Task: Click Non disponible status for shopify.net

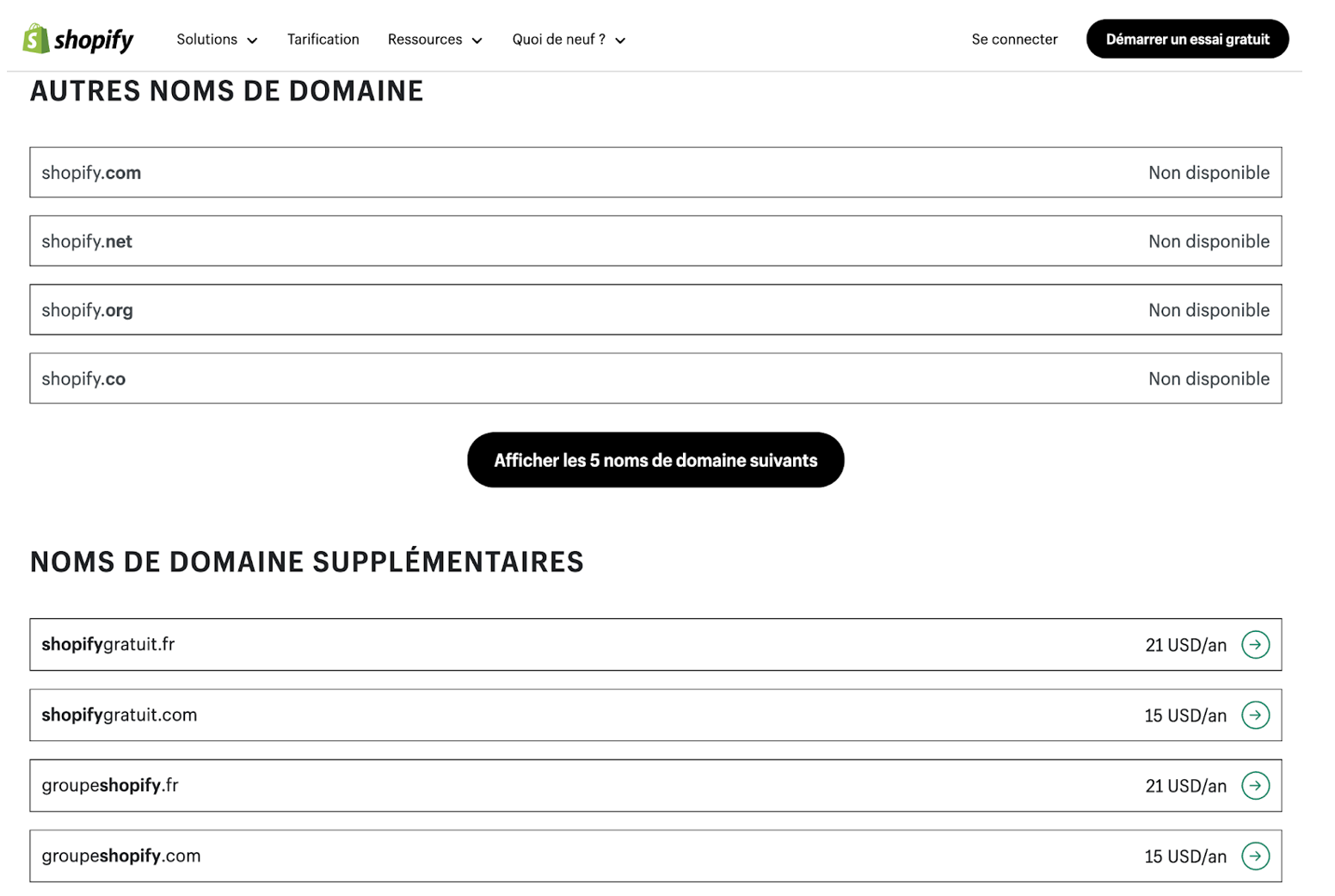Action: (1209, 242)
